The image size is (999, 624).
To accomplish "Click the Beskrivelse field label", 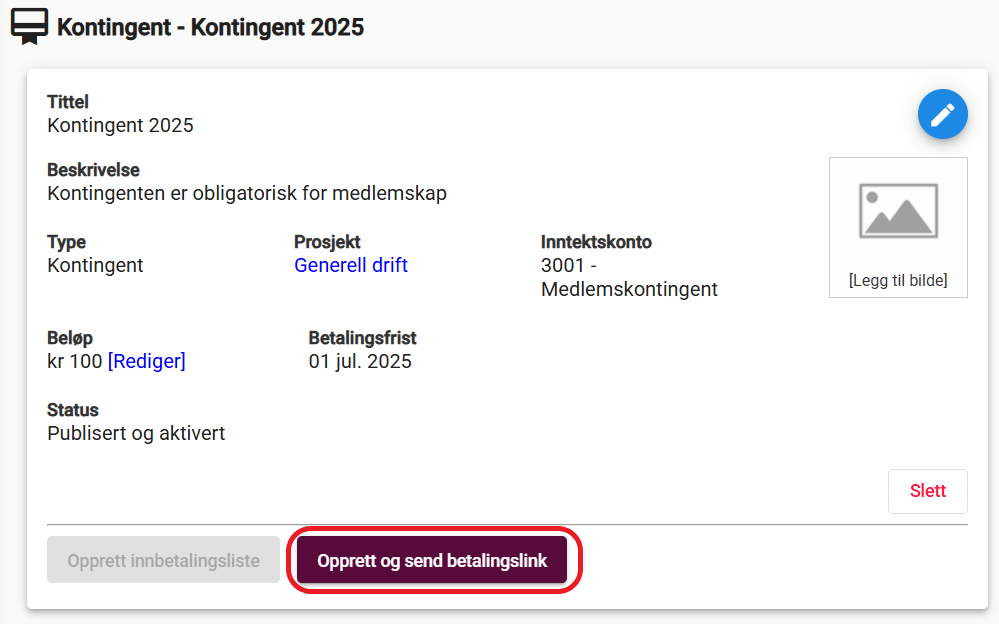I will coord(94,170).
